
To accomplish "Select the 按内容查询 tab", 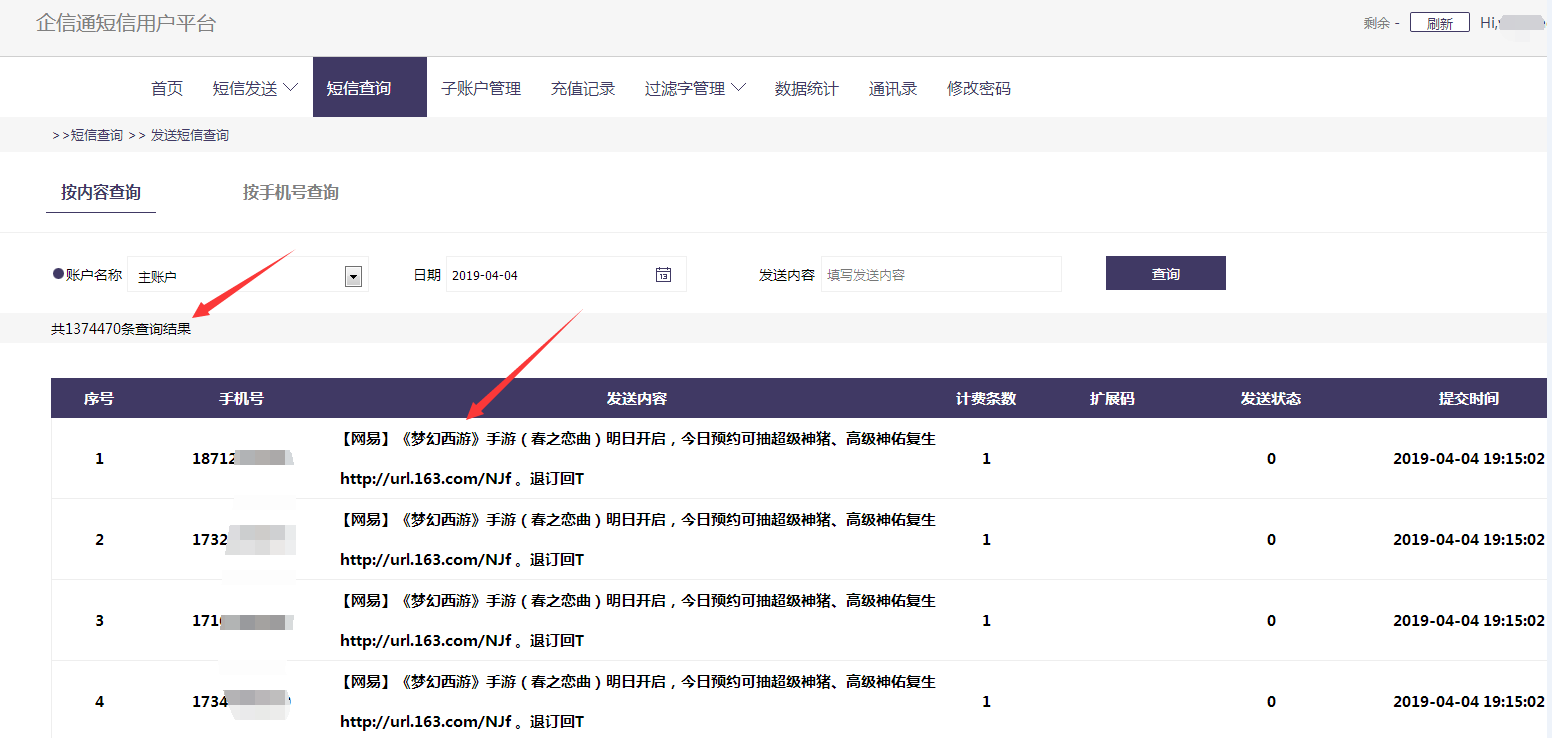I will pyautogui.click(x=101, y=192).
